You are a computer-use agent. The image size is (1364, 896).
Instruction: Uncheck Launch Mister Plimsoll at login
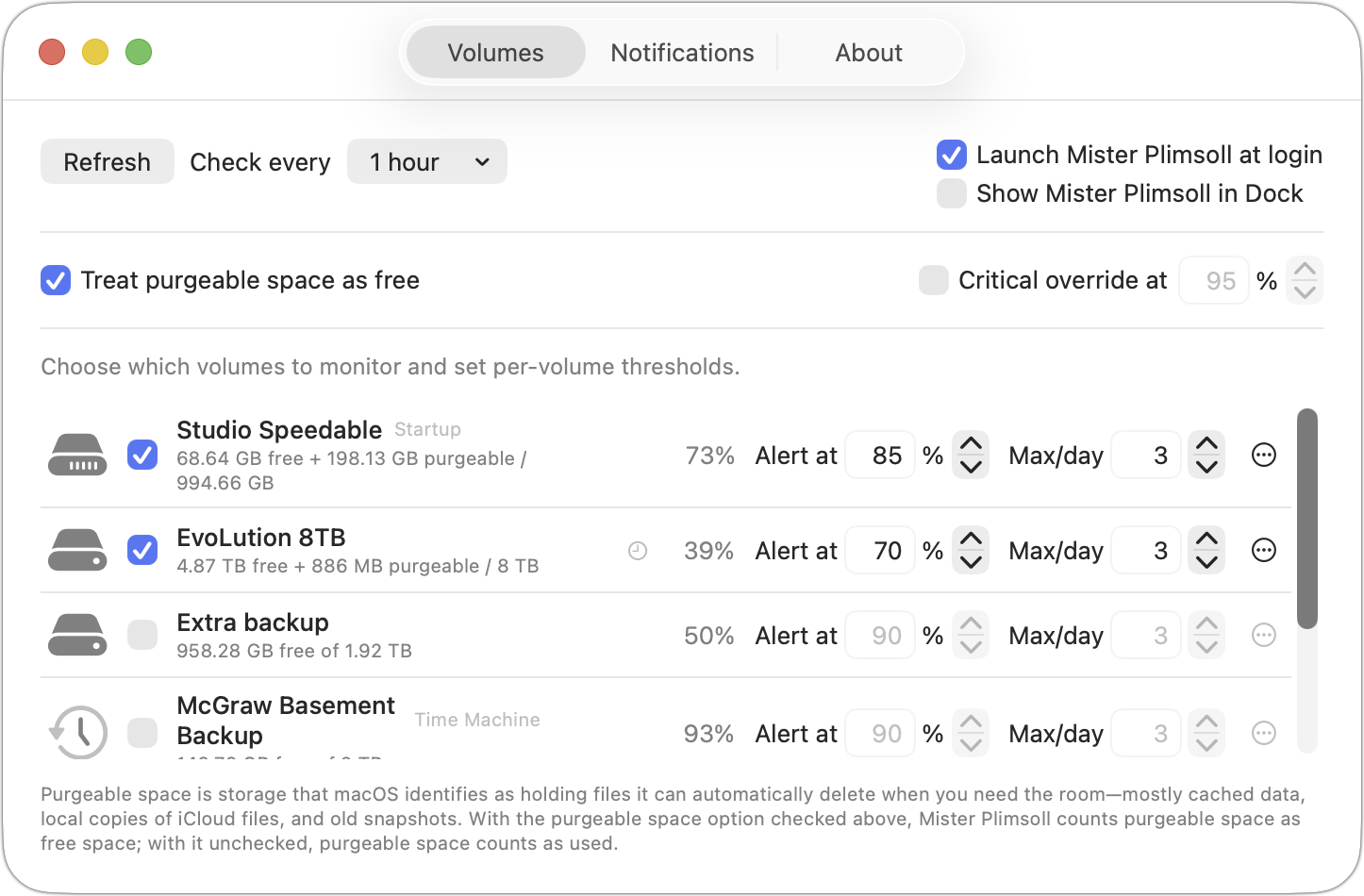click(952, 155)
